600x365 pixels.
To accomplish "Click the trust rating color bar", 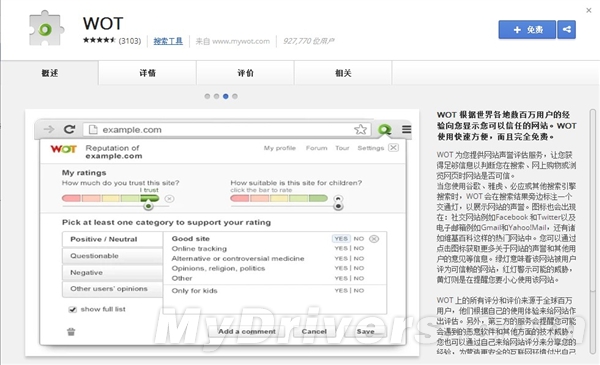I will (110, 198).
